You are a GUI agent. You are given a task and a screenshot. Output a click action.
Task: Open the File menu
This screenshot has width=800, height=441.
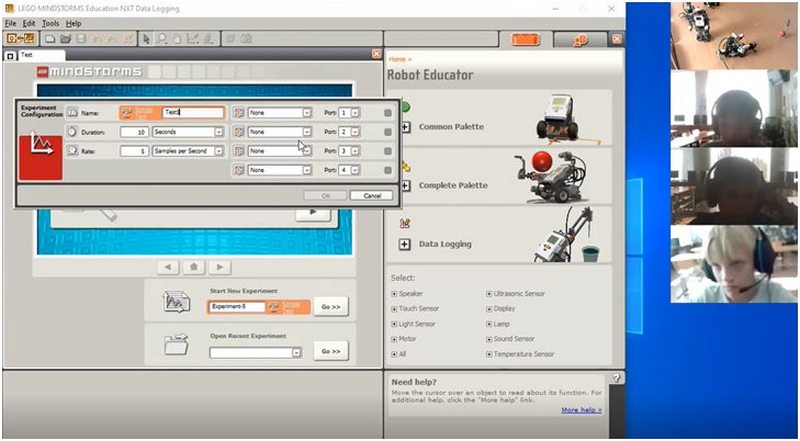[10, 23]
